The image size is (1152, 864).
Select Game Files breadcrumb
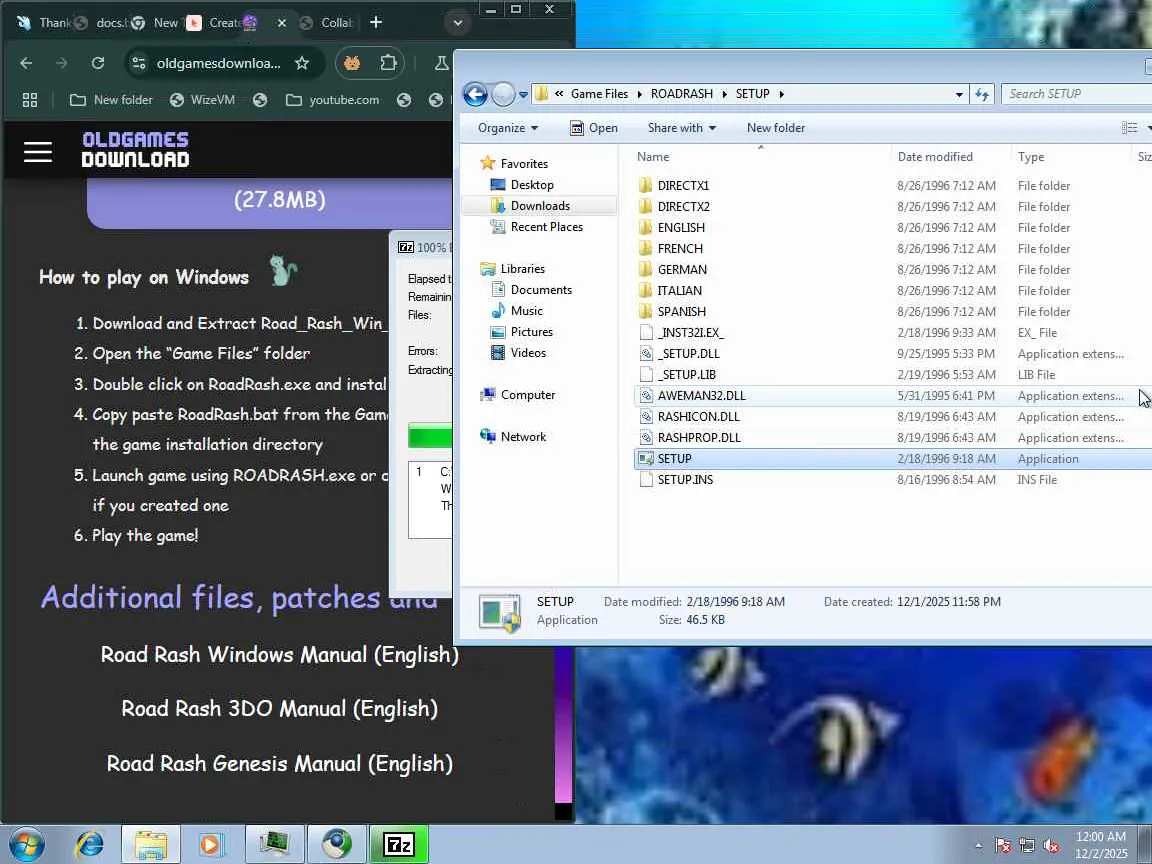coord(600,94)
